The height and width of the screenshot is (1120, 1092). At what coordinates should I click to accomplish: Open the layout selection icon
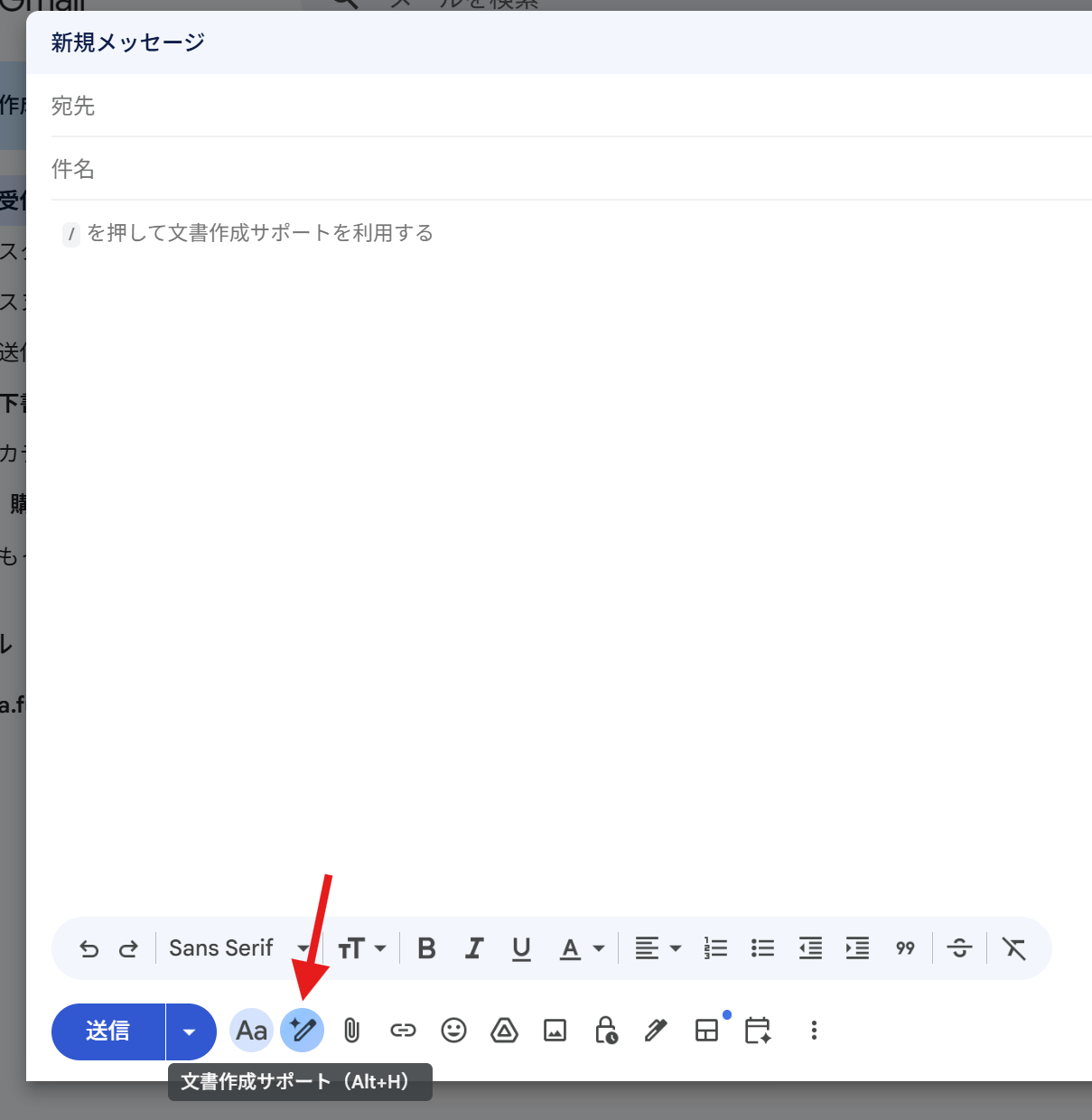coord(707,1031)
